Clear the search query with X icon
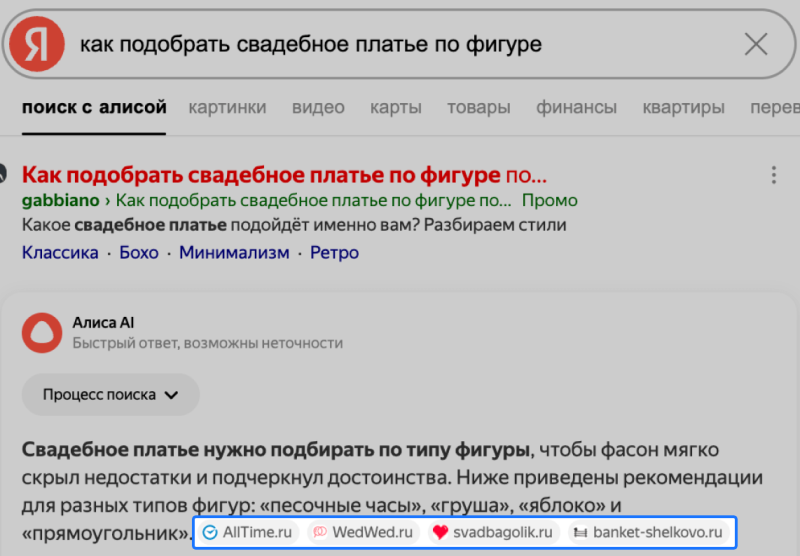The width and height of the screenshot is (800, 556). 756,44
